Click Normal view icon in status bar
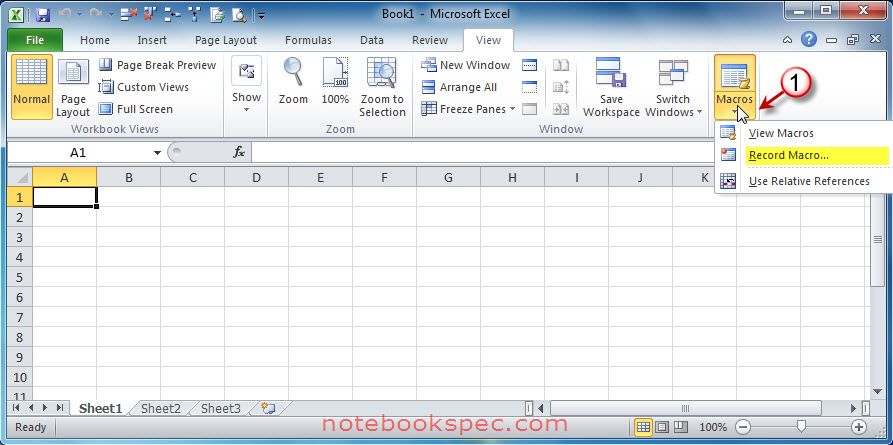Viewport: 893px width, 445px height. tap(644, 427)
